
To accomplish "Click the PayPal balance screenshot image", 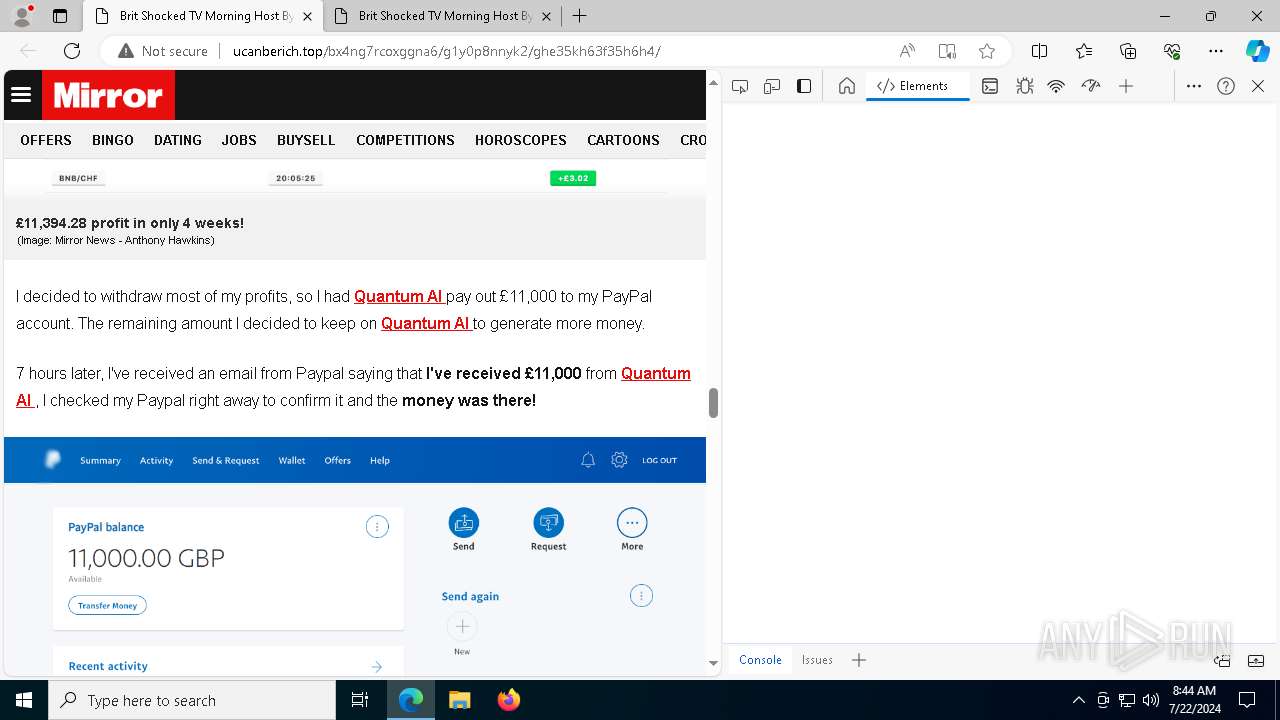I will [x=355, y=555].
